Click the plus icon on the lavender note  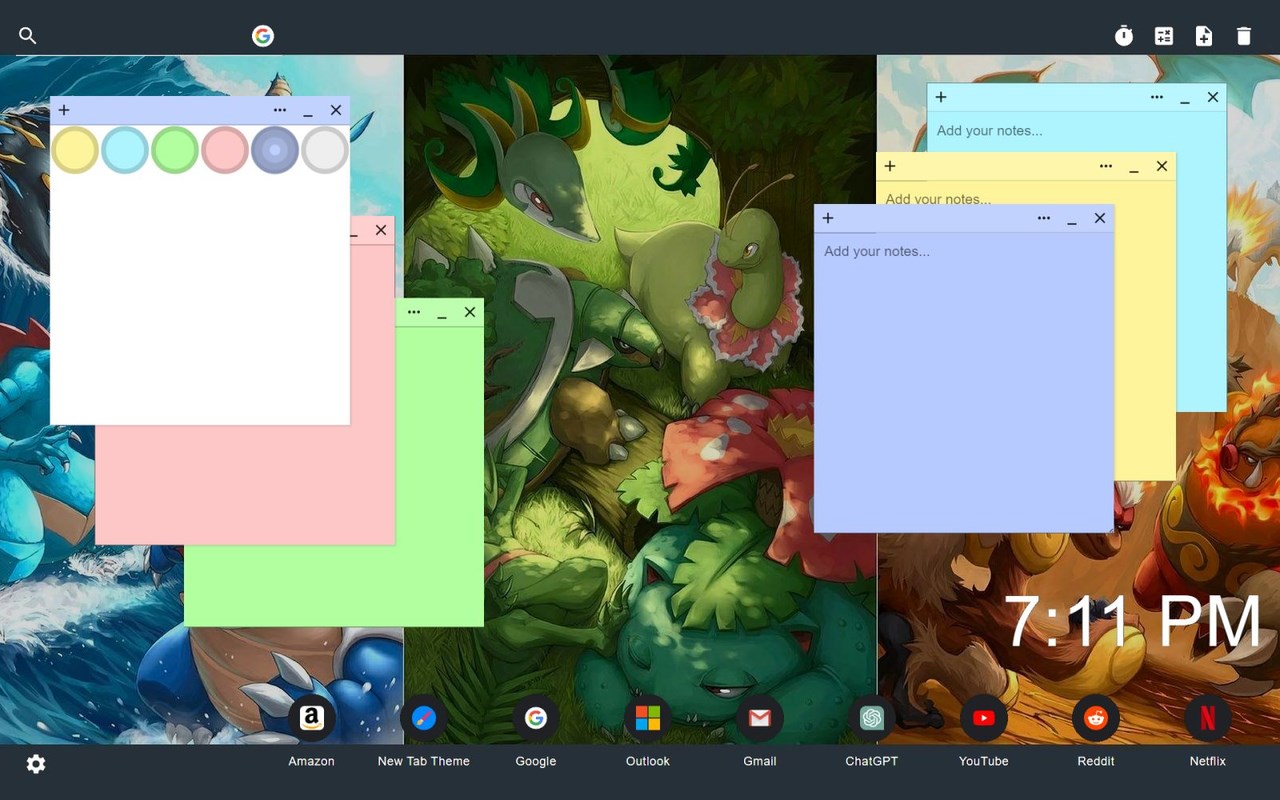pos(828,218)
